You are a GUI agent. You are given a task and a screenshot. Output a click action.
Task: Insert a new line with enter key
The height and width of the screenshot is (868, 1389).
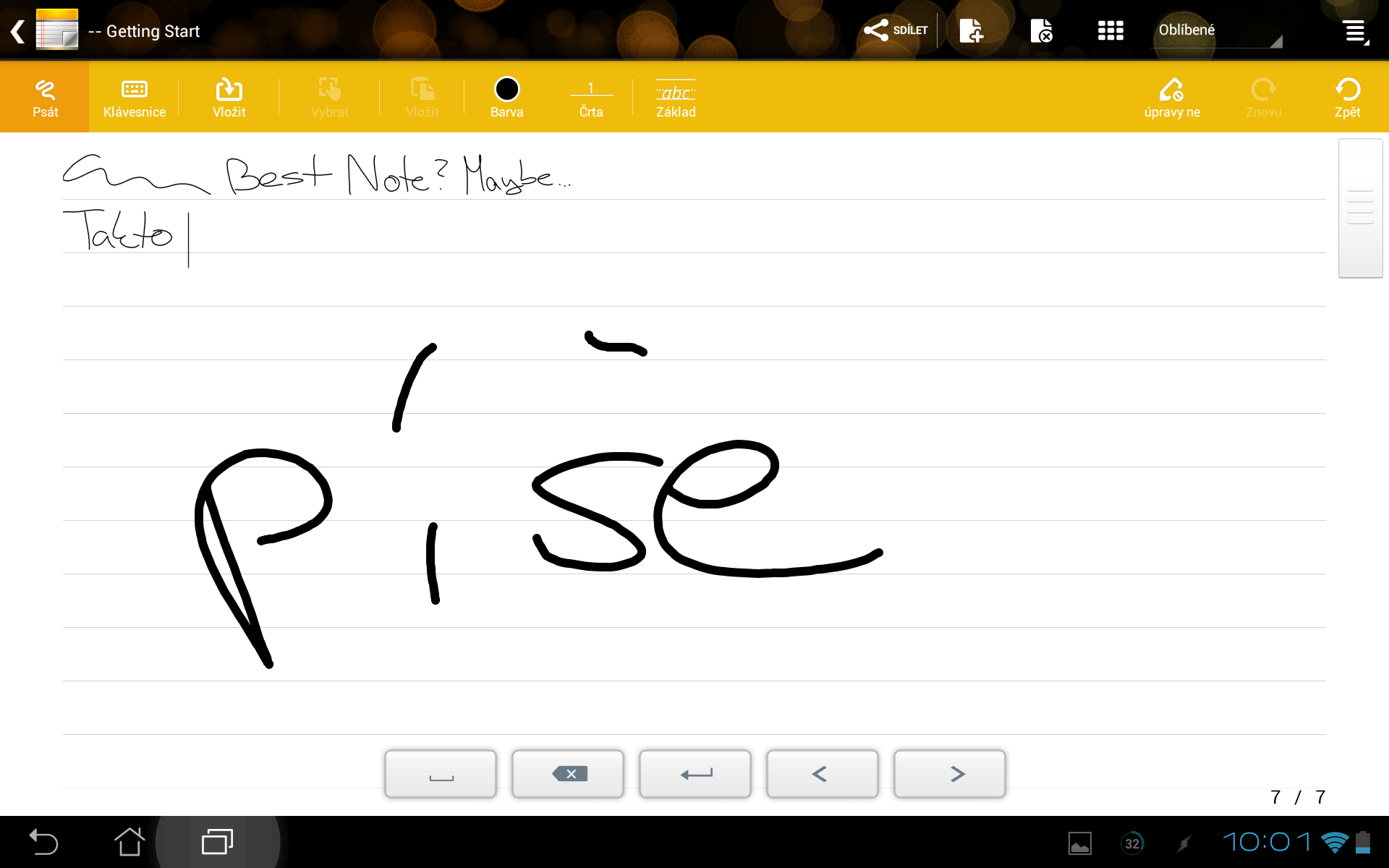[x=695, y=774]
